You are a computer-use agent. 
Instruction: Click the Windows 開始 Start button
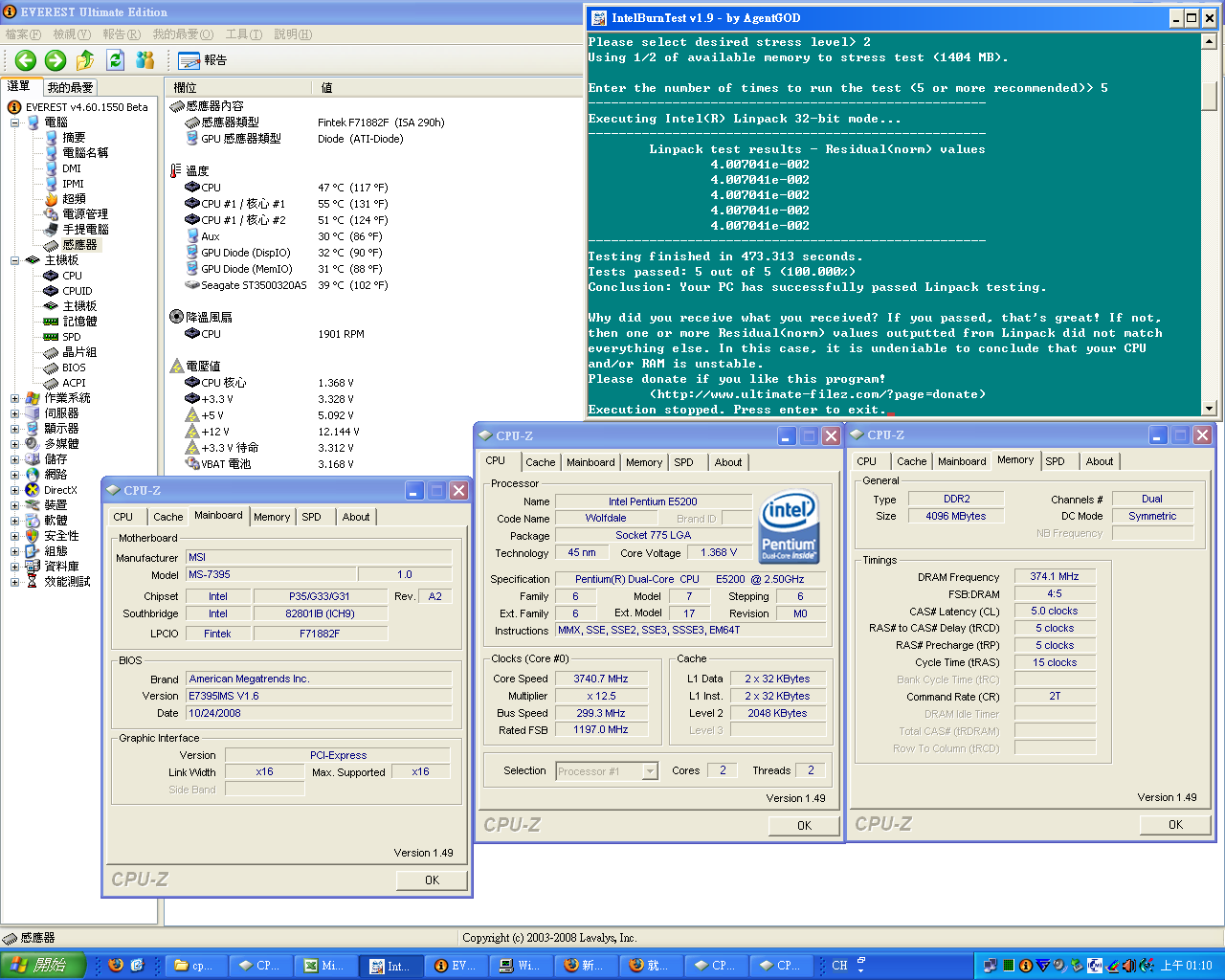pyautogui.click(x=43, y=966)
